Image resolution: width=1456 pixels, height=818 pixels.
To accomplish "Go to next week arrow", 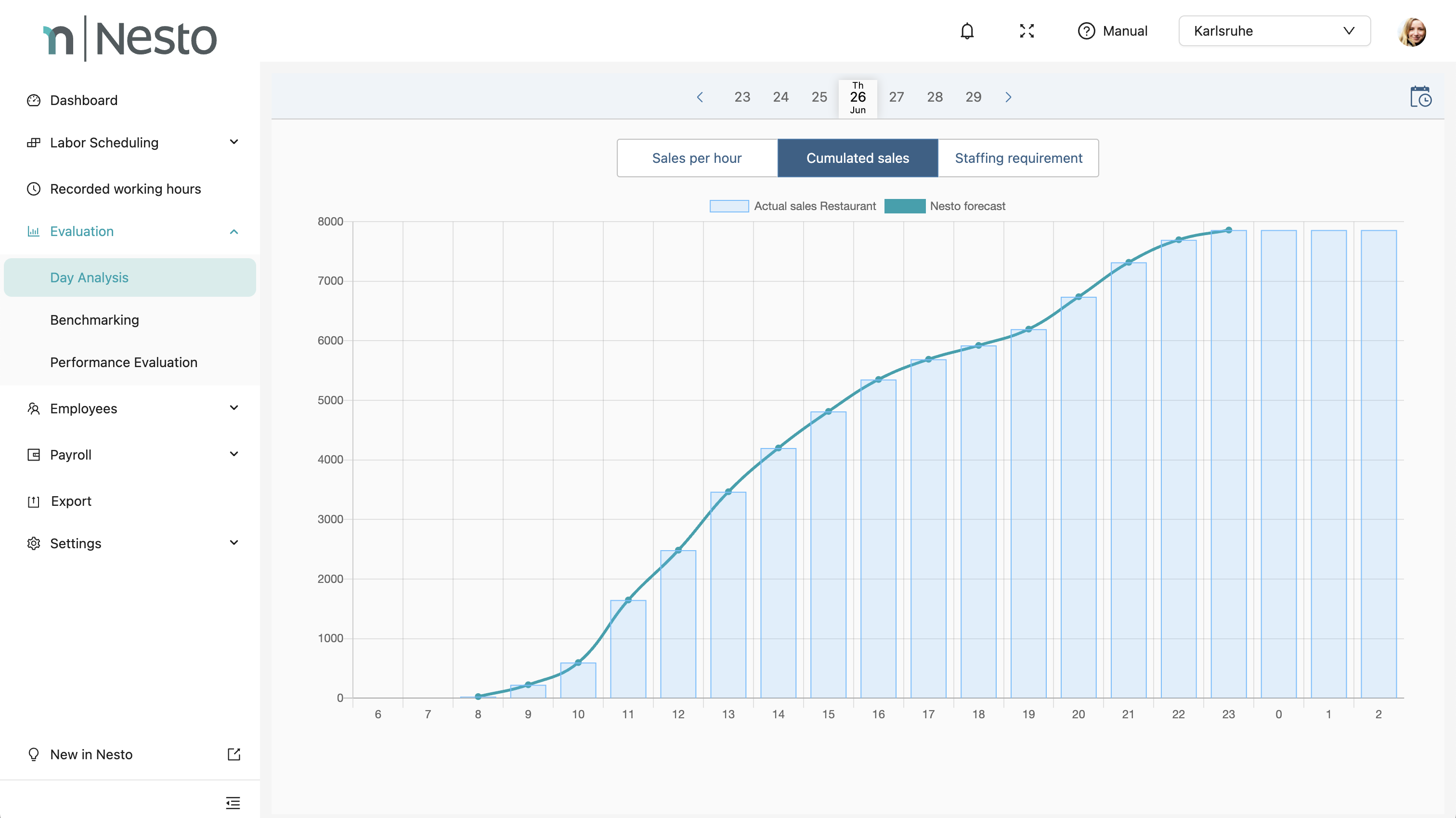I will (x=1008, y=97).
